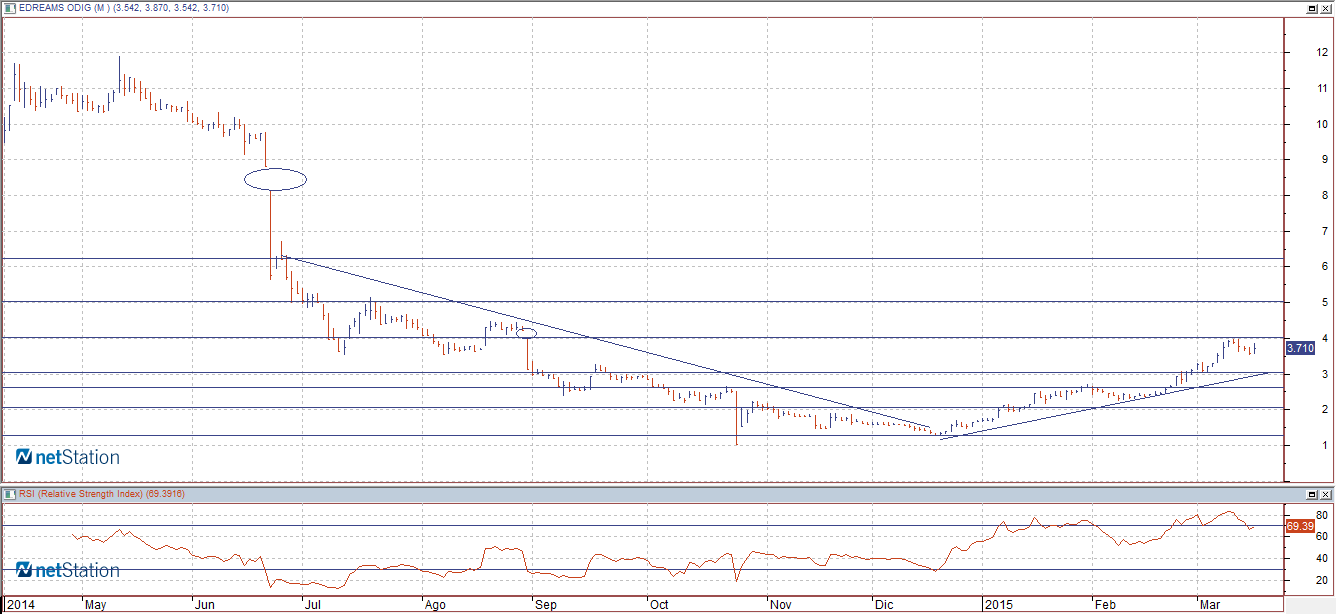The height and width of the screenshot is (614, 1336).
Task: Select the large ellipse marking the June gap
Action: coord(275,179)
